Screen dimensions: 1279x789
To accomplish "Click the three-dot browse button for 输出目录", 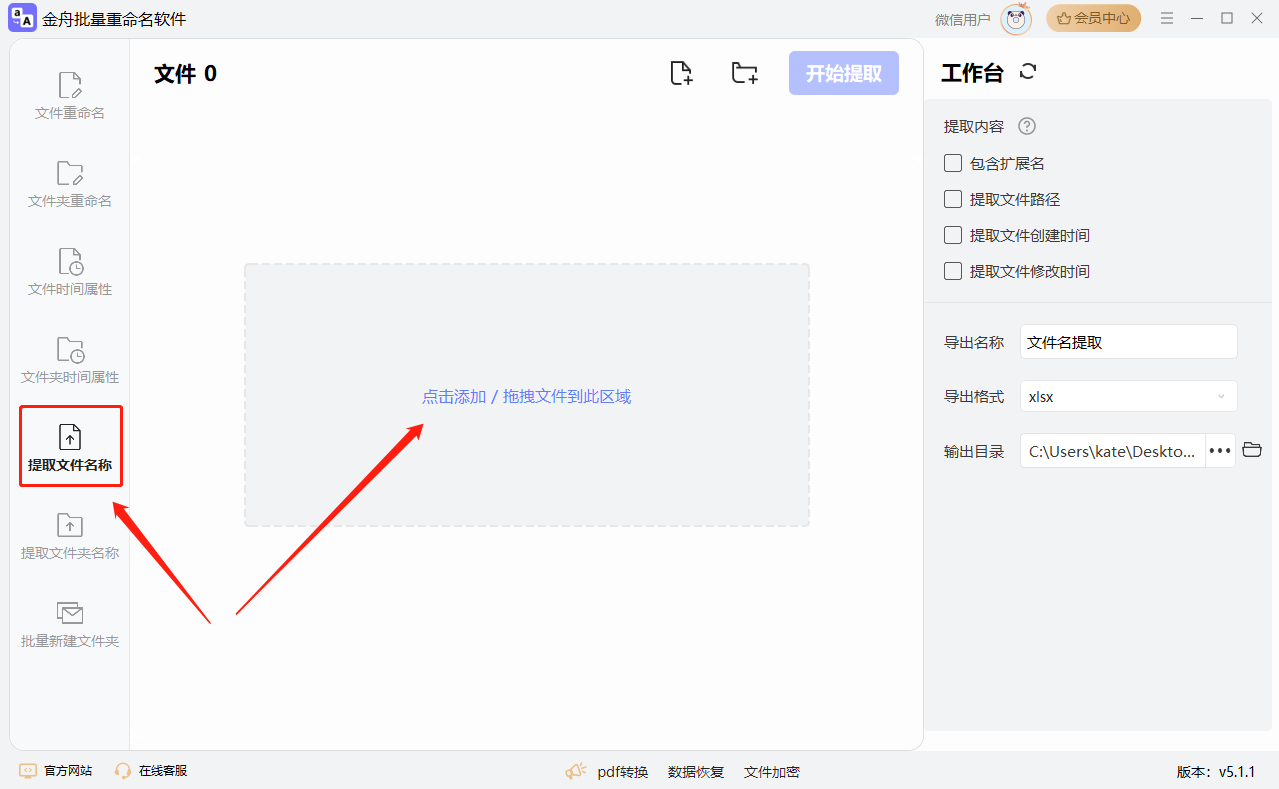I will [x=1220, y=451].
